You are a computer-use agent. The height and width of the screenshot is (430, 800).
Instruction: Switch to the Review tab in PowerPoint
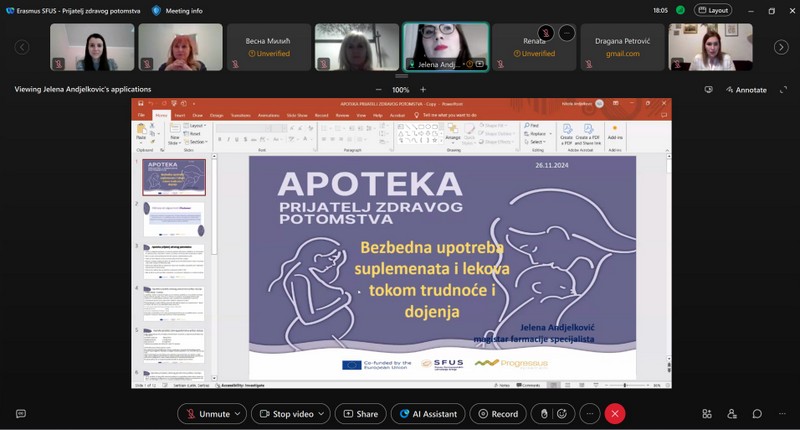click(342, 115)
